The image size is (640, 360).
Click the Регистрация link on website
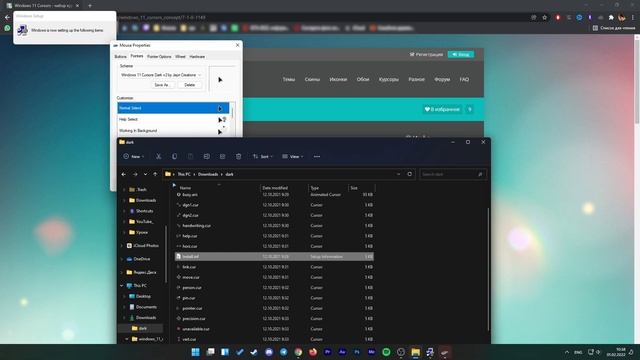click(x=426, y=54)
